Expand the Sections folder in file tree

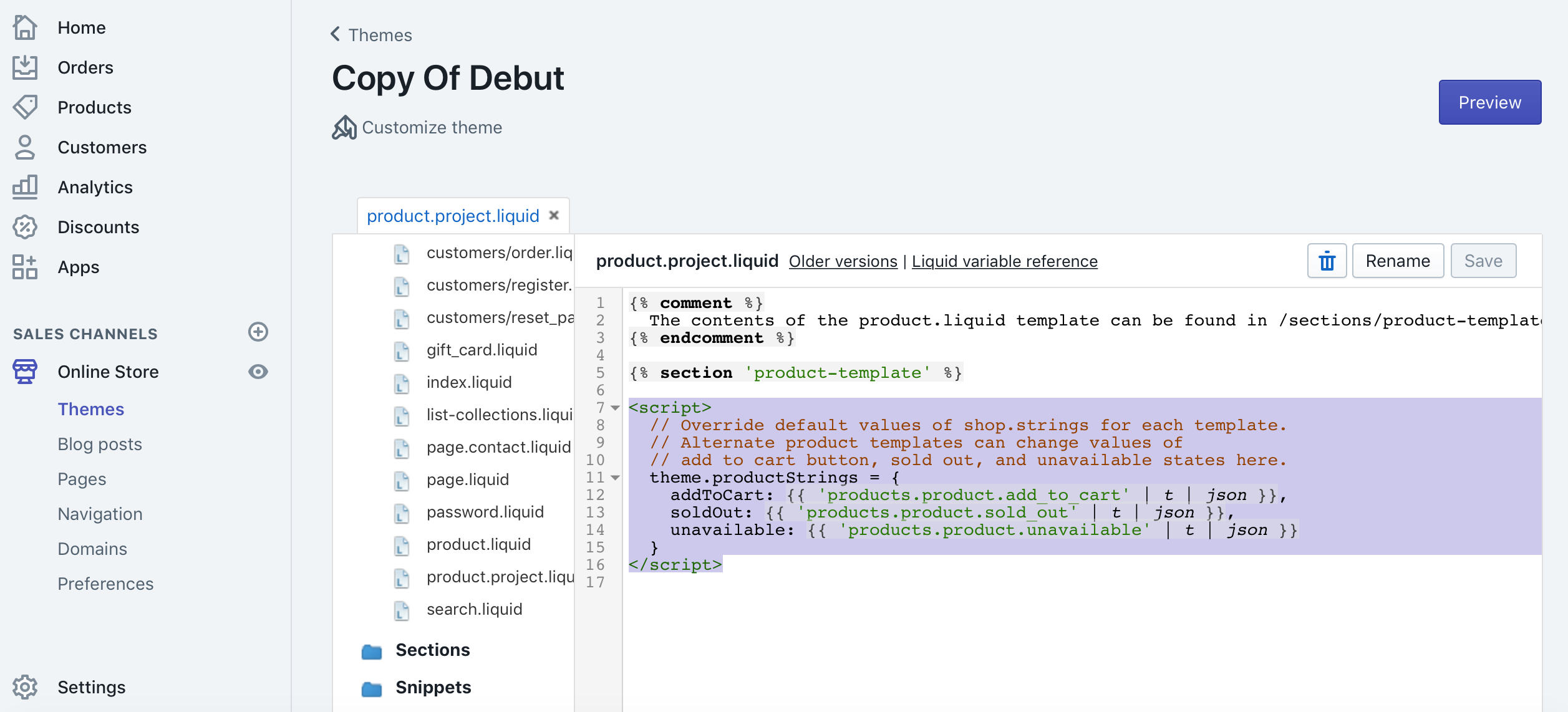coord(431,649)
